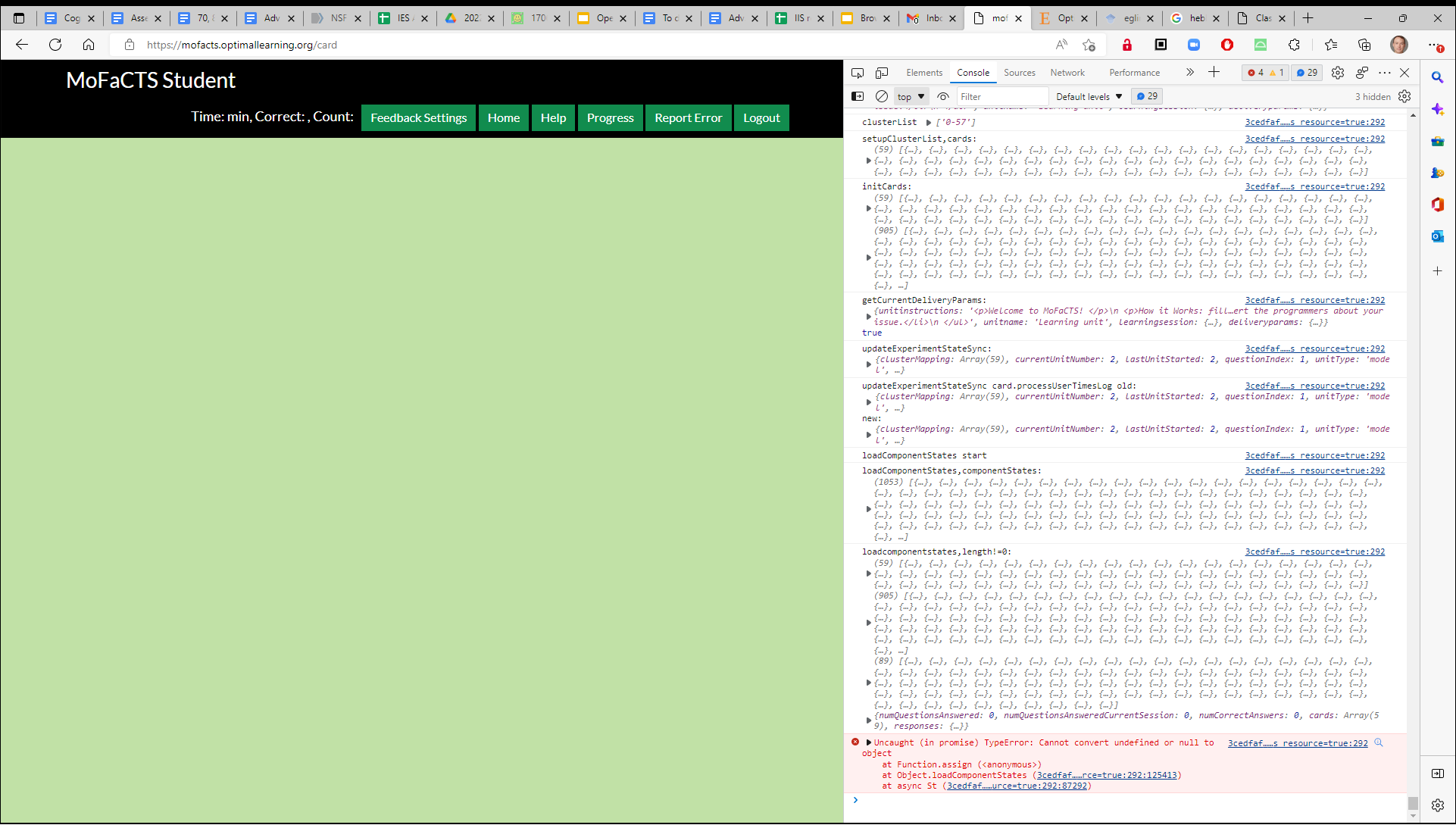Show the Console sidebar
This screenshot has height=825, width=1456.
858,96
